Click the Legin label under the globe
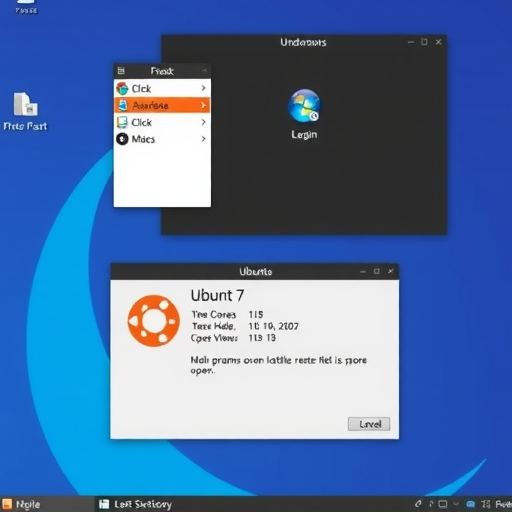512x512 pixels. 304,135
